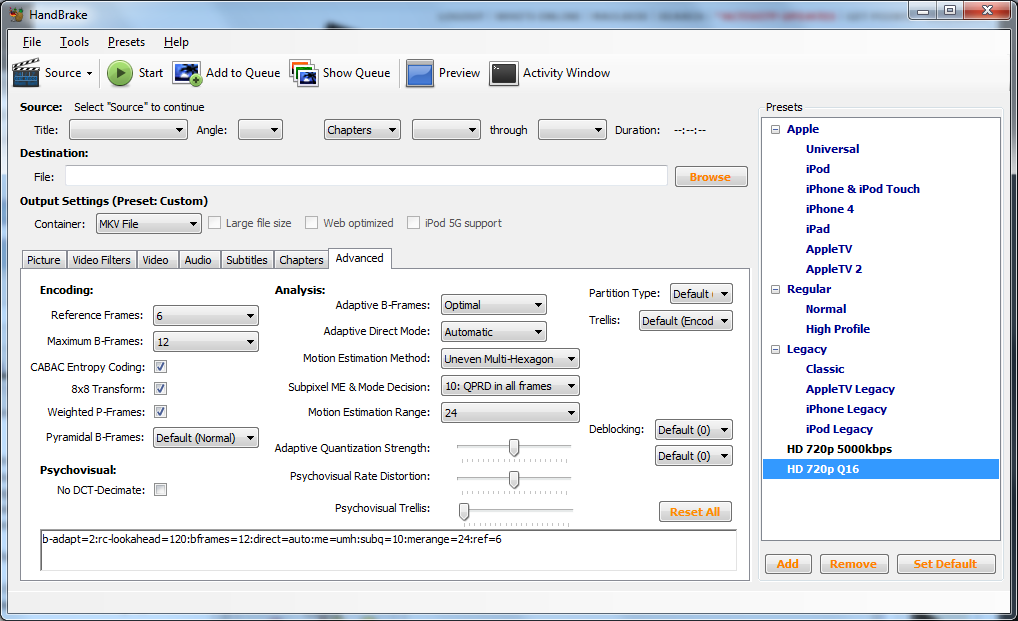Image resolution: width=1018 pixels, height=621 pixels.
Task: Click the Preview monitor icon
Action: point(419,73)
